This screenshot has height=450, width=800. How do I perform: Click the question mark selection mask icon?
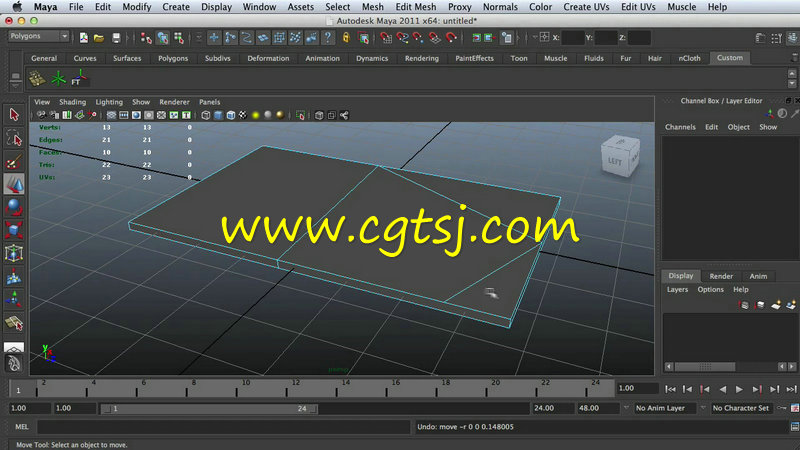point(328,38)
